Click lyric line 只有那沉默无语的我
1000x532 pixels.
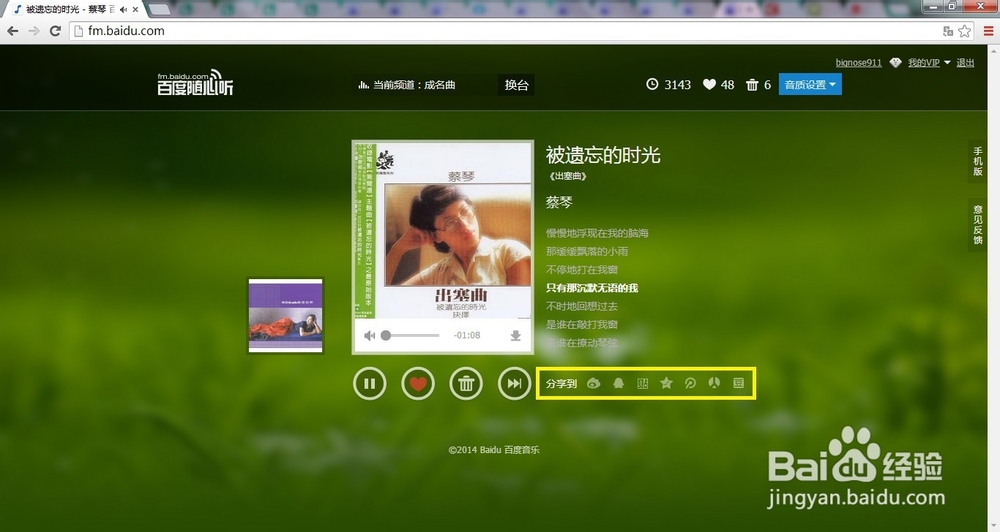click(x=592, y=288)
